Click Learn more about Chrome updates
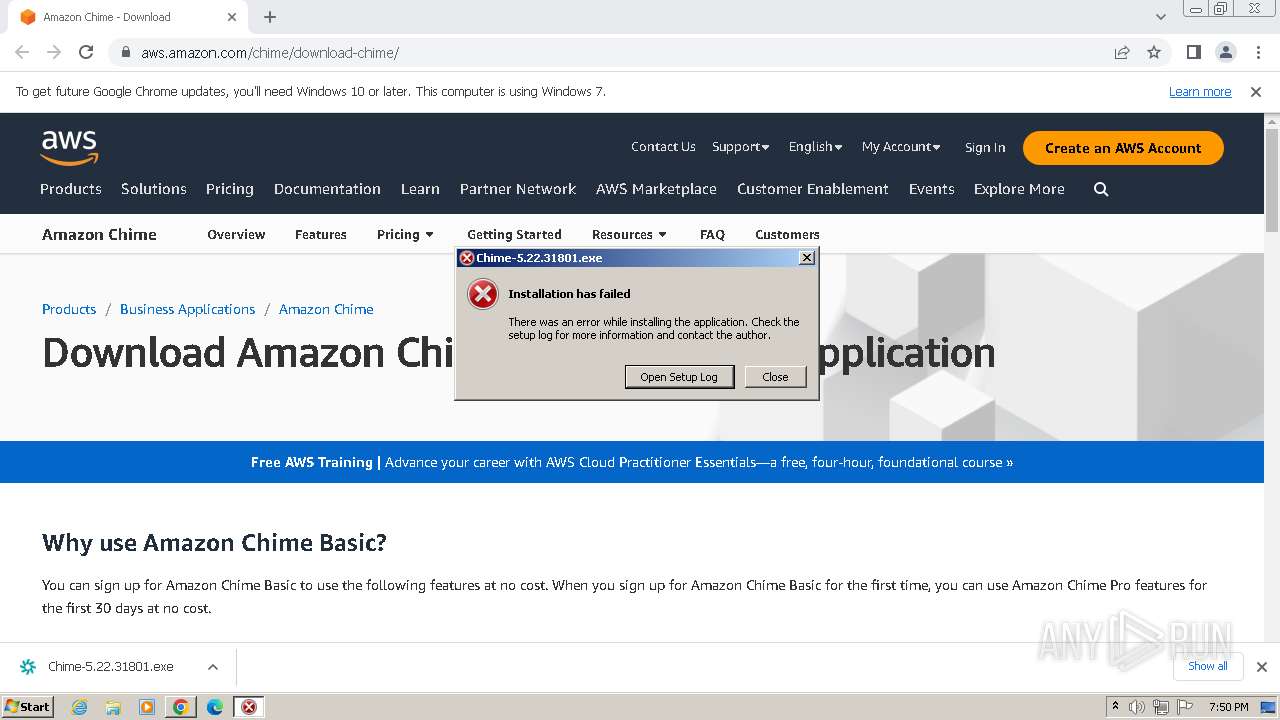The height and width of the screenshot is (720, 1280). [x=1200, y=91]
